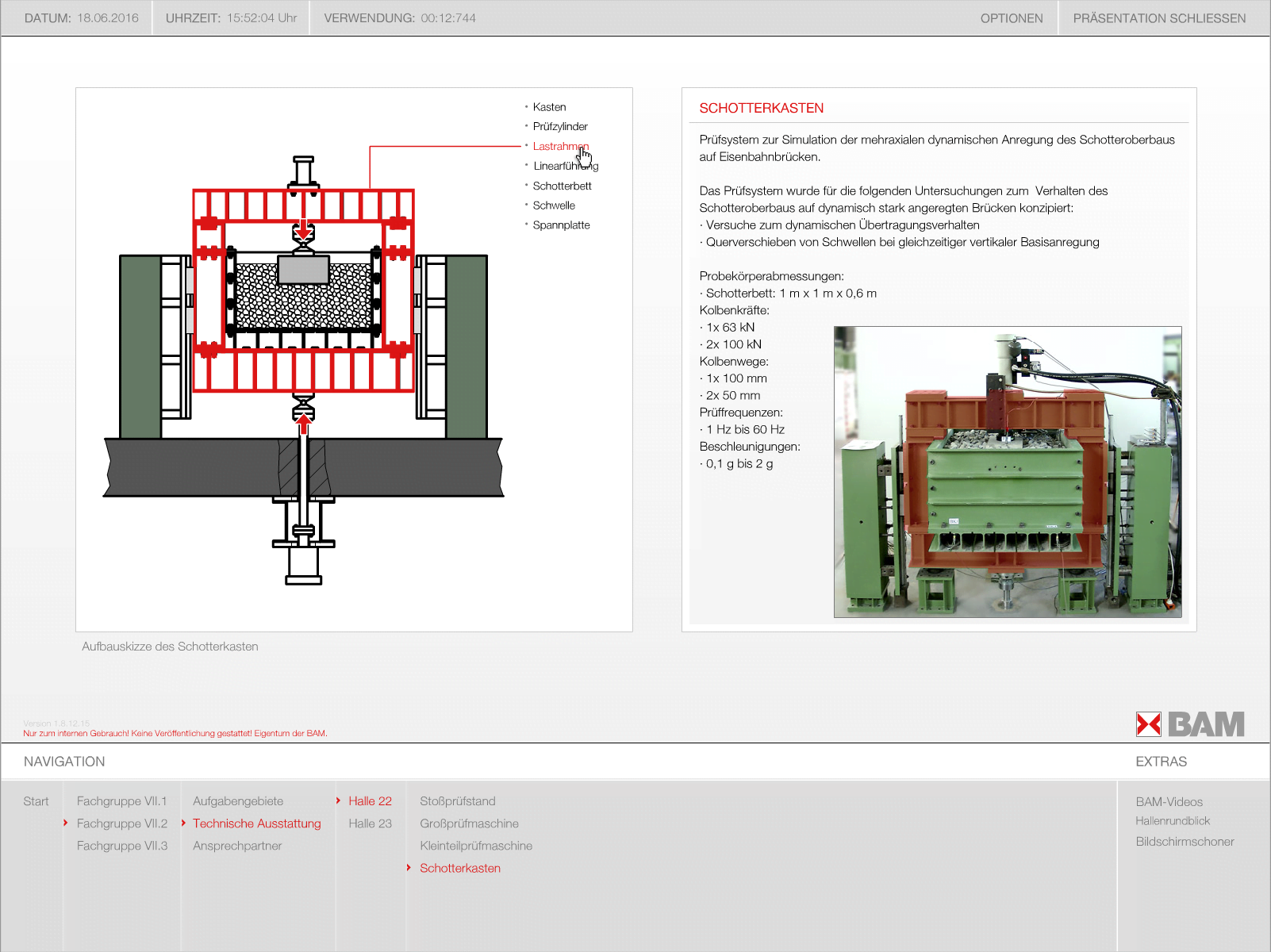Highlight Prüfzylinder in the legend
The image size is (1271, 952).
(559, 127)
